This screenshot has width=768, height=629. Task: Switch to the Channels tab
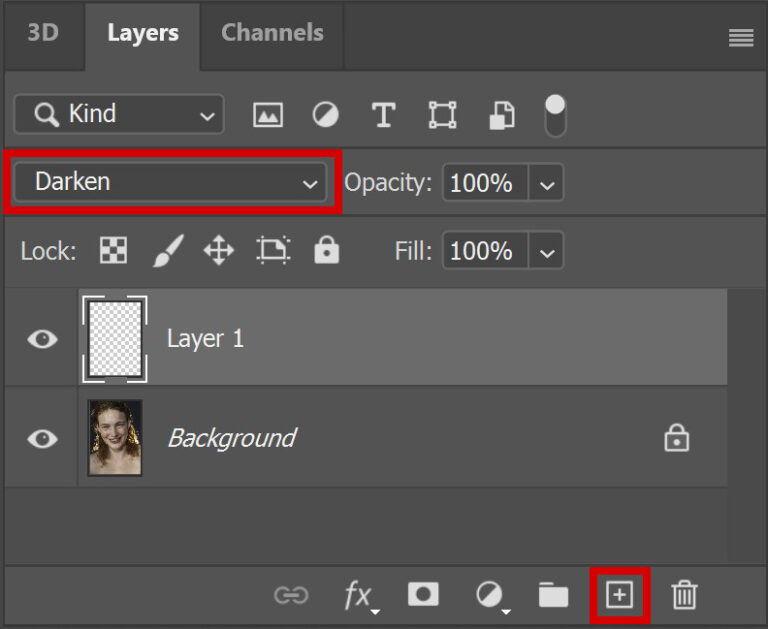point(272,33)
